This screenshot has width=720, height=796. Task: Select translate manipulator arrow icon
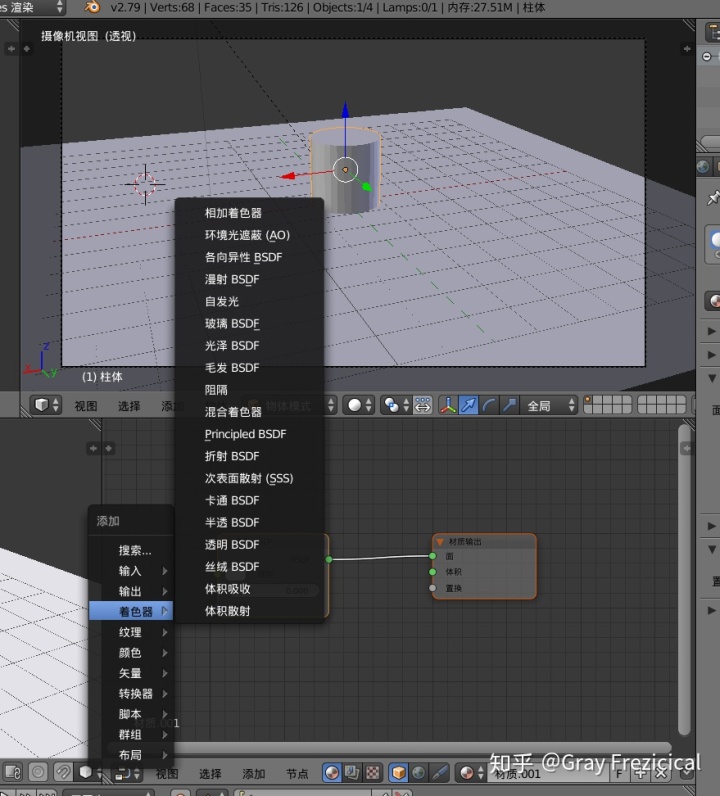pyautogui.click(x=468, y=405)
